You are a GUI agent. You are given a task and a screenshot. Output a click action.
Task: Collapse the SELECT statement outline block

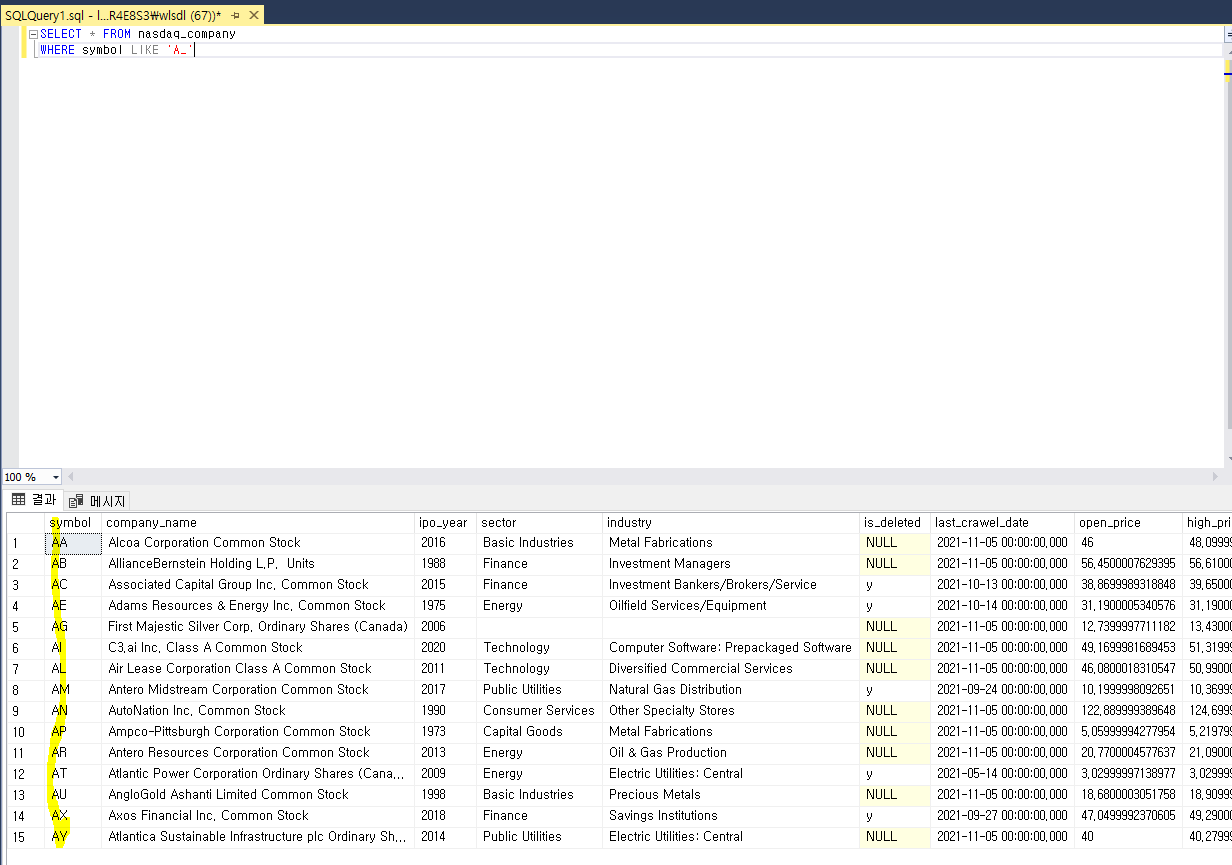tap(33, 34)
